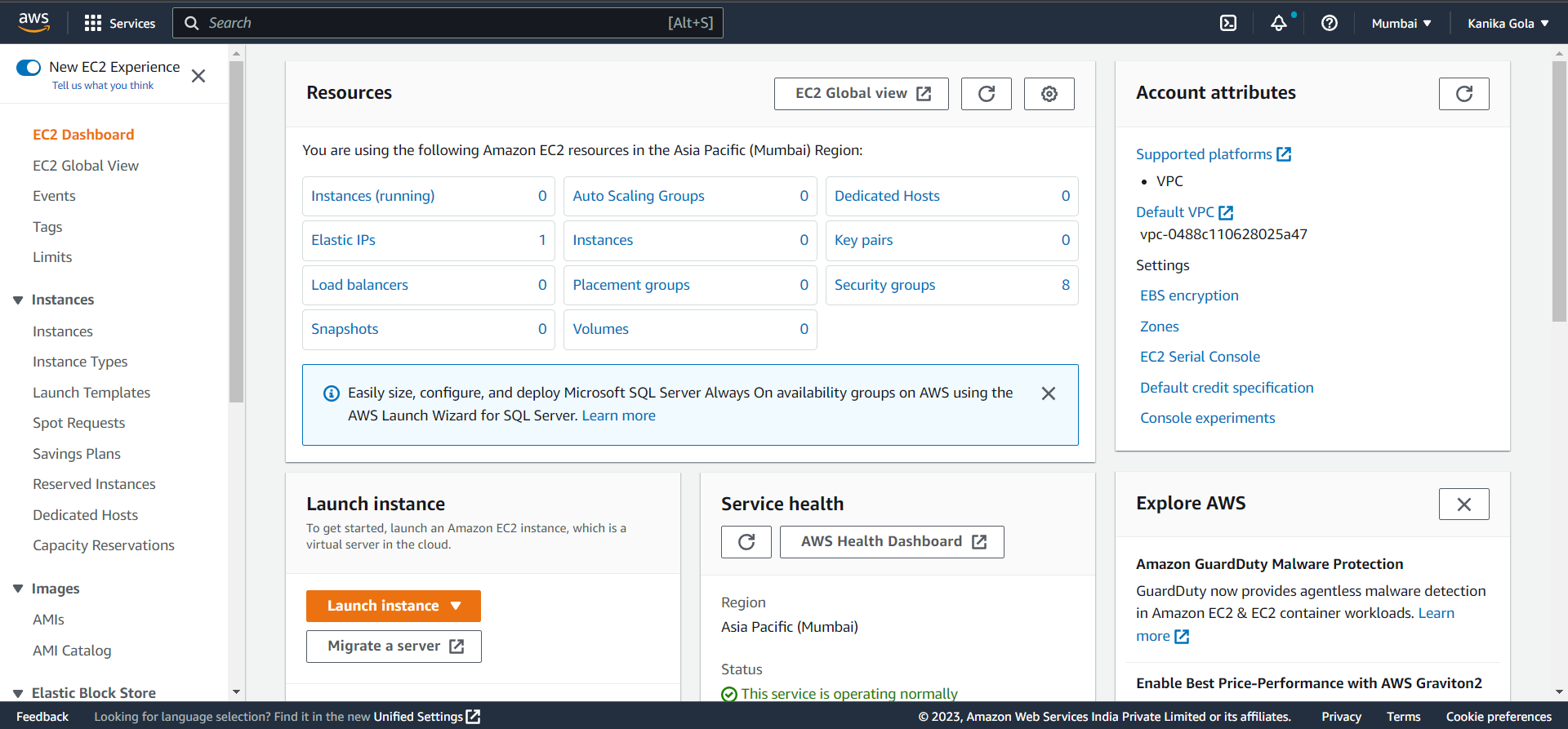Open EBS encryption settings link
This screenshot has height=729, width=1568.
coord(1189,296)
